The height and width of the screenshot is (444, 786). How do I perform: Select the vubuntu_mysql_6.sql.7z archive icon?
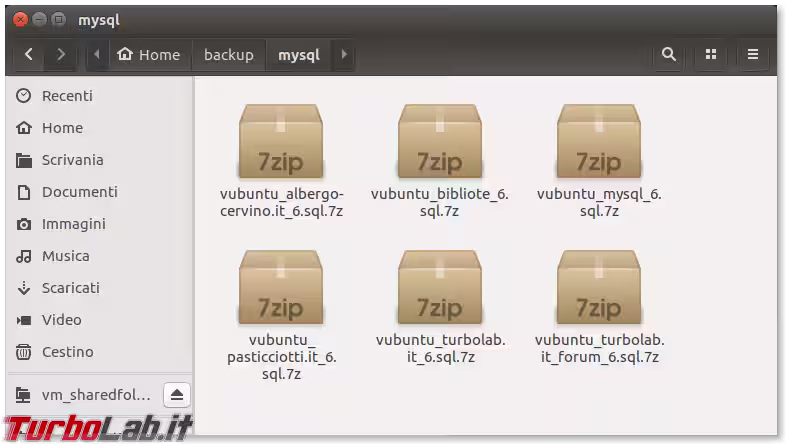(599, 141)
